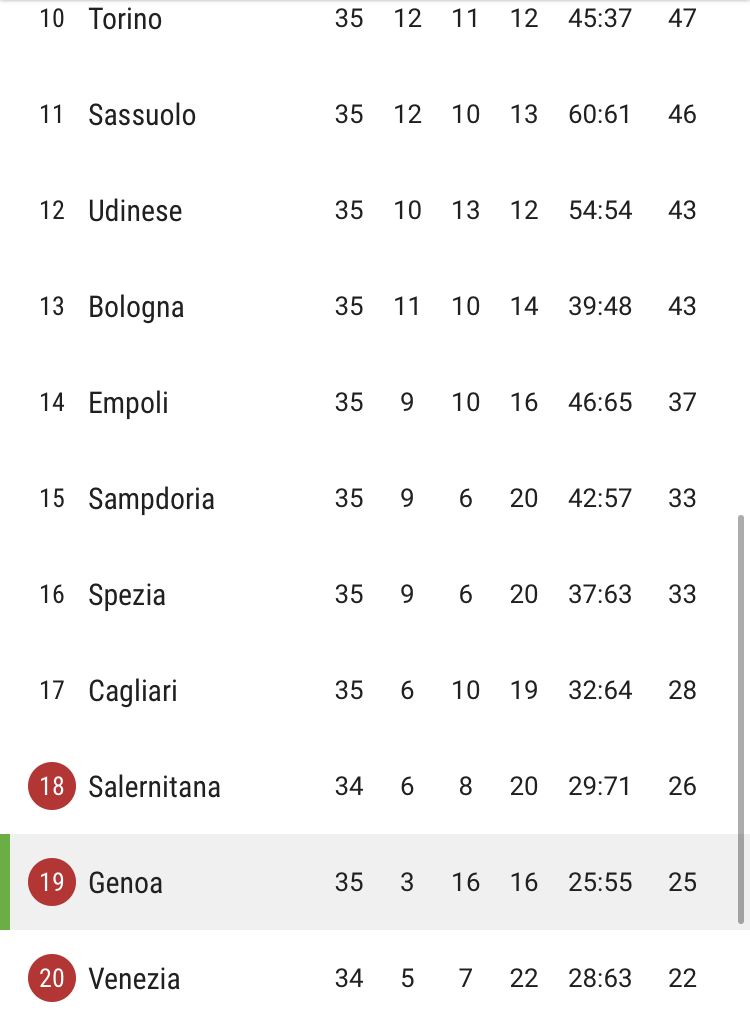This screenshot has height=1024, width=750.
Task: Open the Torino team row
Action: [375, 18]
